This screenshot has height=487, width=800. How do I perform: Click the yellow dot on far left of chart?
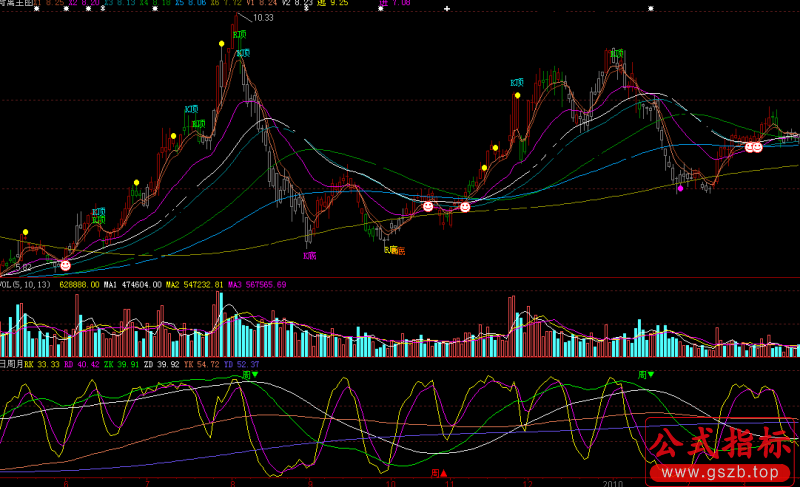coord(26,232)
